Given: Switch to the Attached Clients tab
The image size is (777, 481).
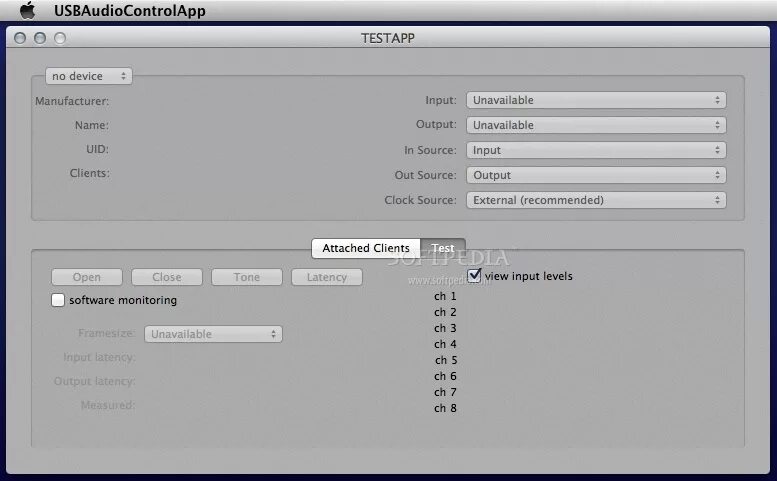Looking at the screenshot, I should [366, 248].
